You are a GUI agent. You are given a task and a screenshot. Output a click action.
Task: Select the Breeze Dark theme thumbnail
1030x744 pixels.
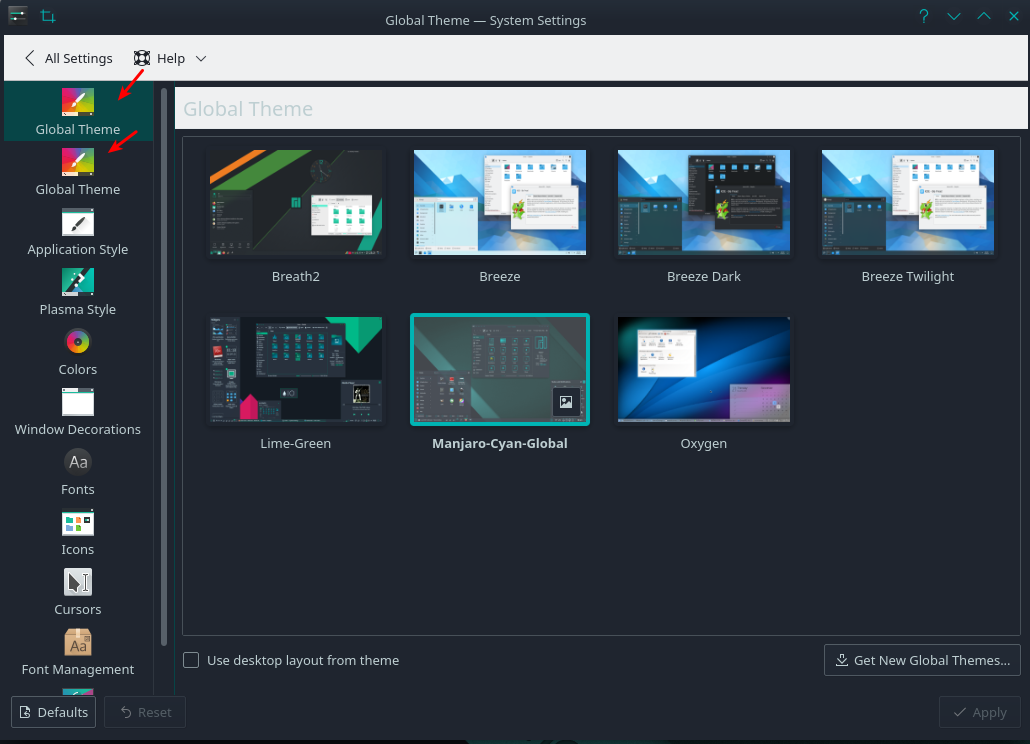pos(704,202)
